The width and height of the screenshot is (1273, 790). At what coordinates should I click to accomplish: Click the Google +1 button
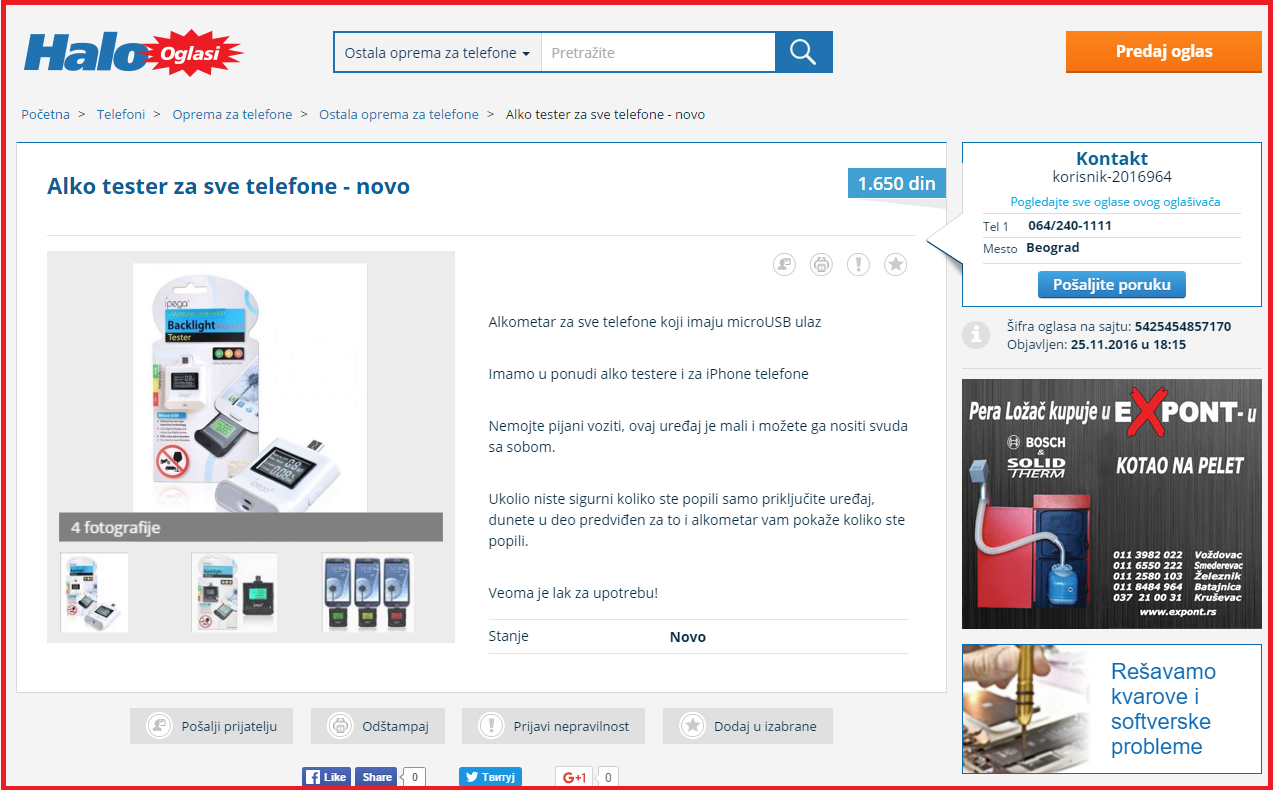574,777
